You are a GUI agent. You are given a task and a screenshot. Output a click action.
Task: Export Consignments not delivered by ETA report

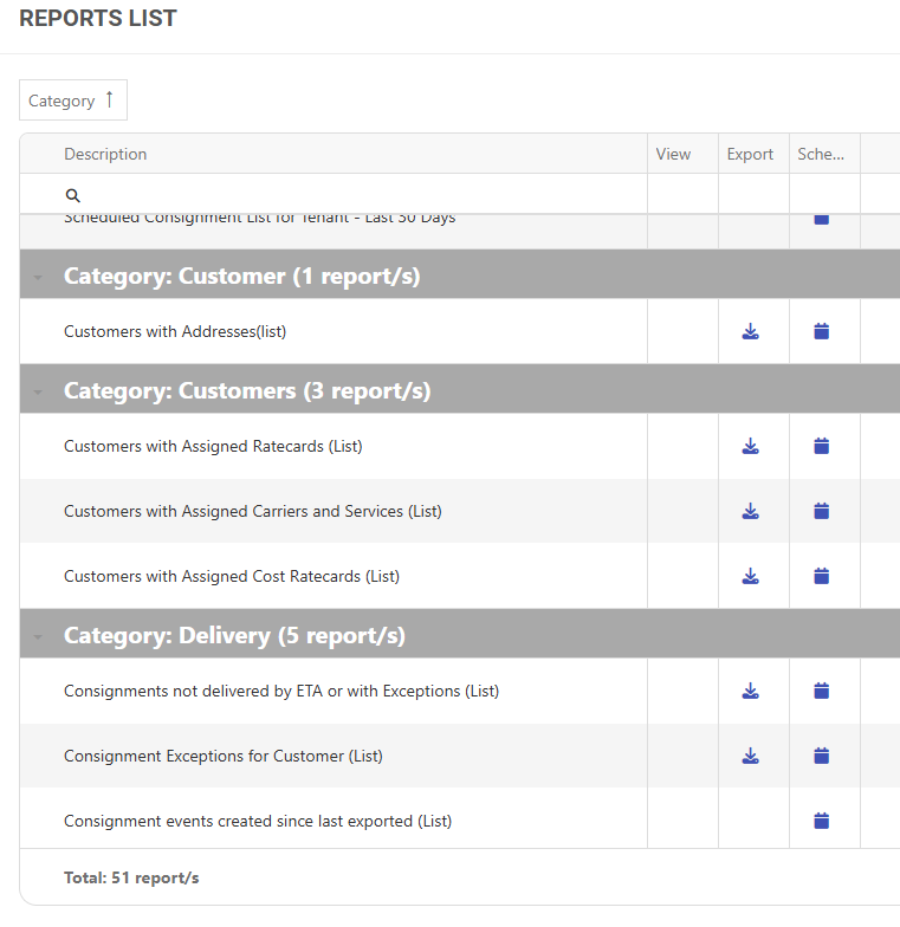pos(751,691)
